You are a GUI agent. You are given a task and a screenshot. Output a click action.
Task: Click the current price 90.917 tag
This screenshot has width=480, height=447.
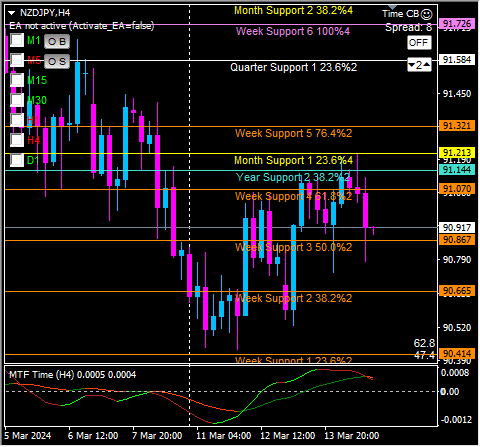pos(457,228)
